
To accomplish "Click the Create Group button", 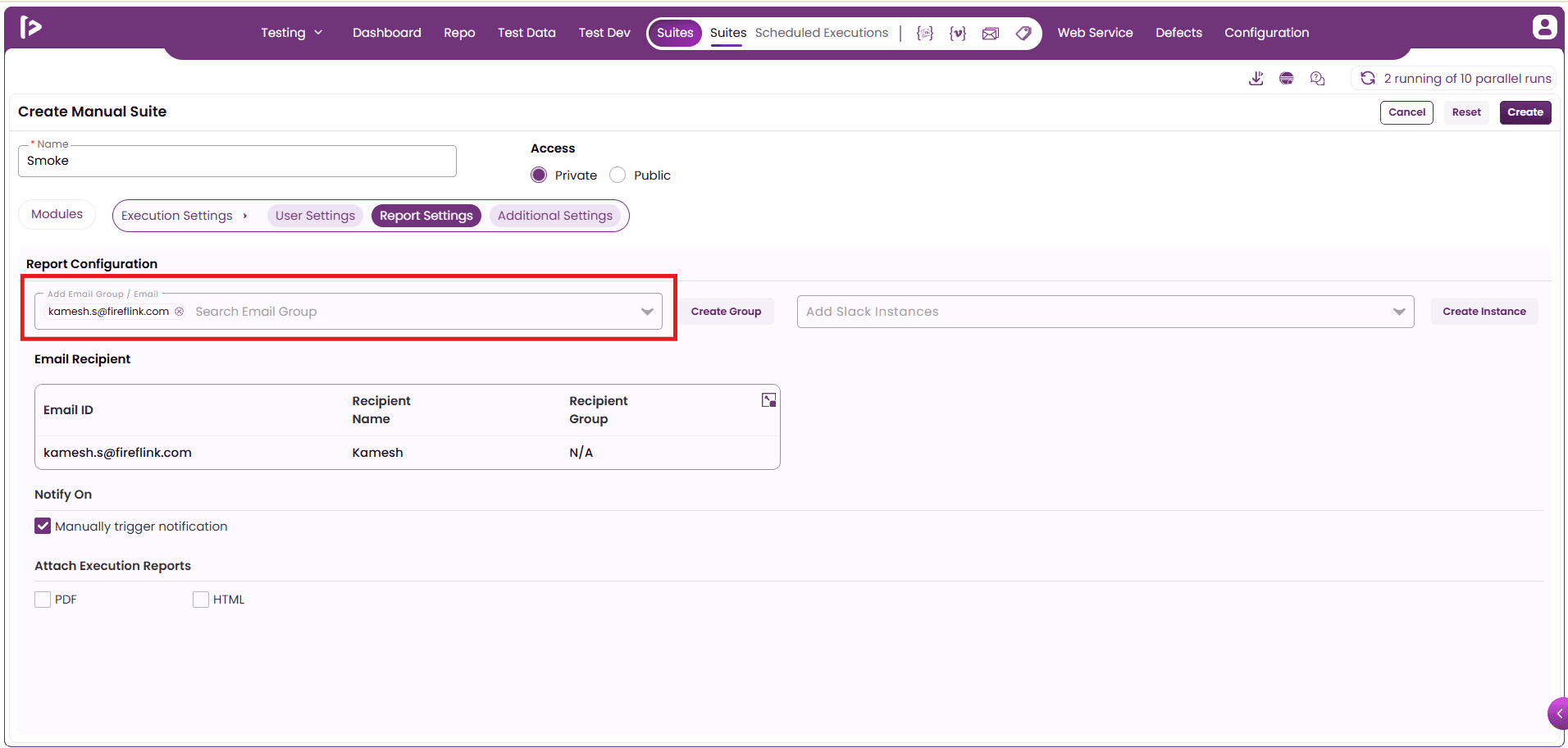I will (x=726, y=312).
